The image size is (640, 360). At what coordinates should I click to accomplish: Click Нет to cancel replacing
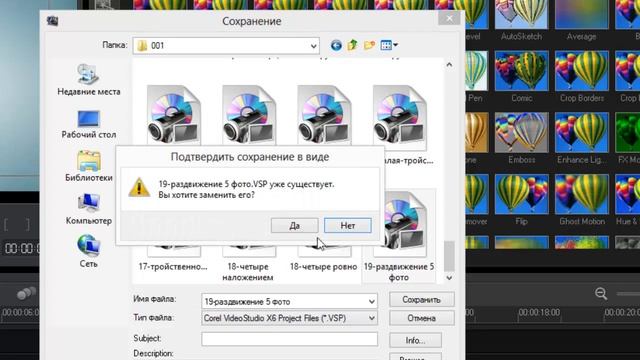pos(348,225)
